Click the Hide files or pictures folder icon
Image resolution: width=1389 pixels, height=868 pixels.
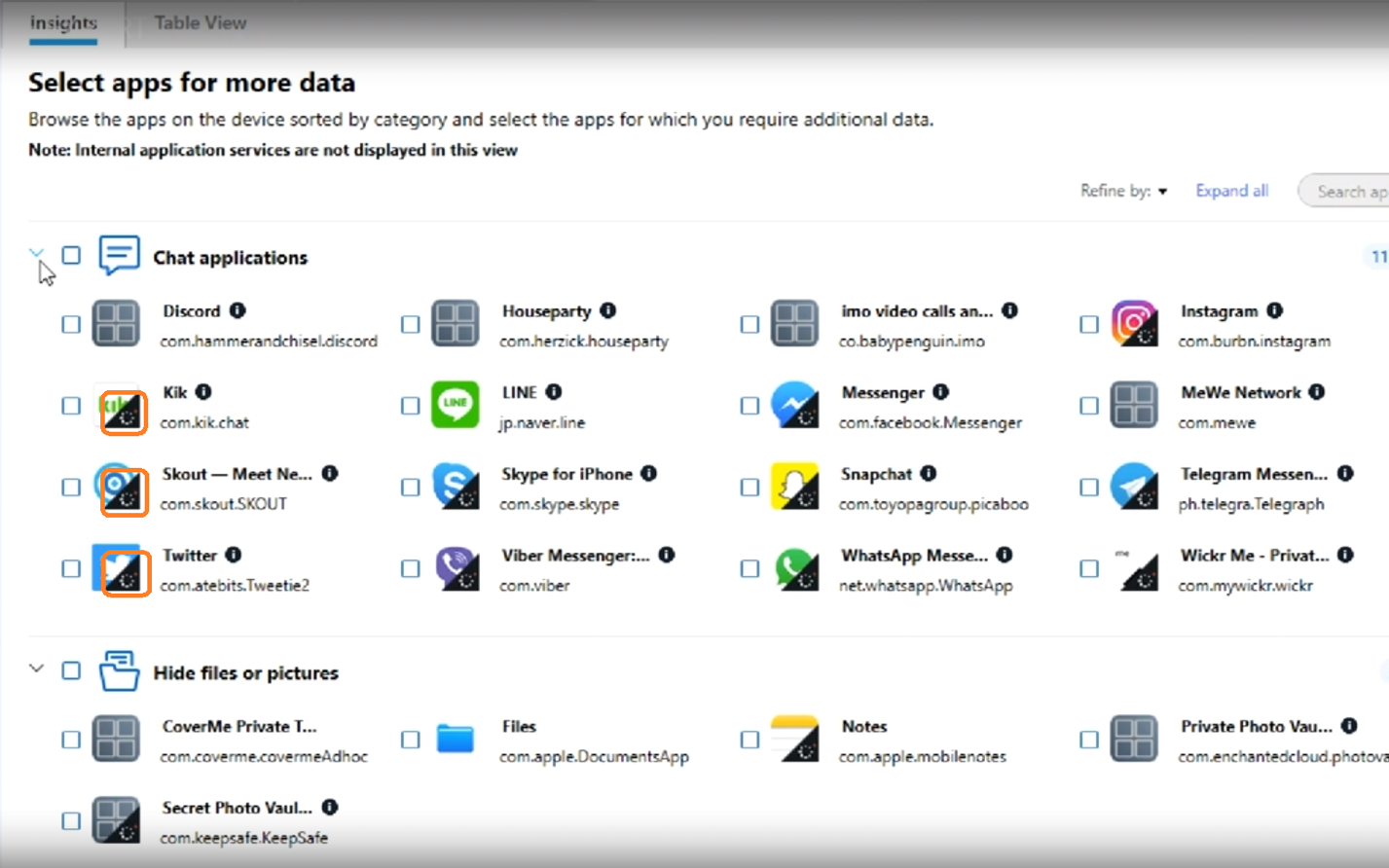point(119,669)
